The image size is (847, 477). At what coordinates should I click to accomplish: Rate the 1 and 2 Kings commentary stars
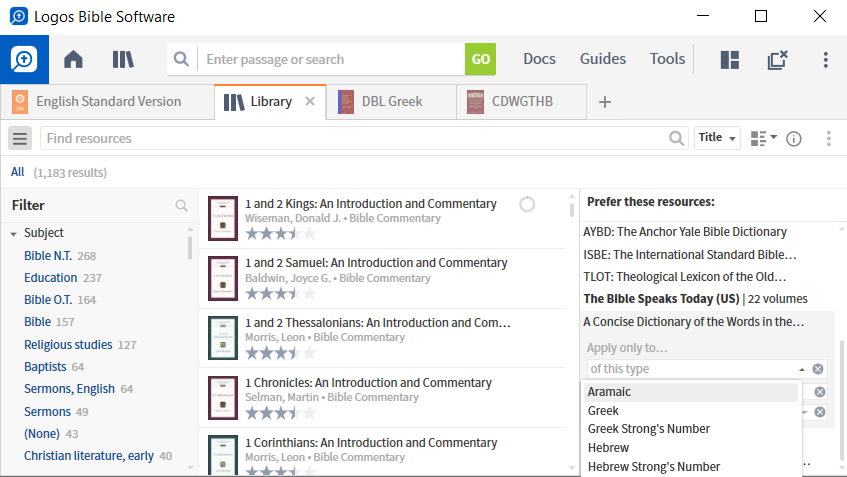click(x=280, y=233)
